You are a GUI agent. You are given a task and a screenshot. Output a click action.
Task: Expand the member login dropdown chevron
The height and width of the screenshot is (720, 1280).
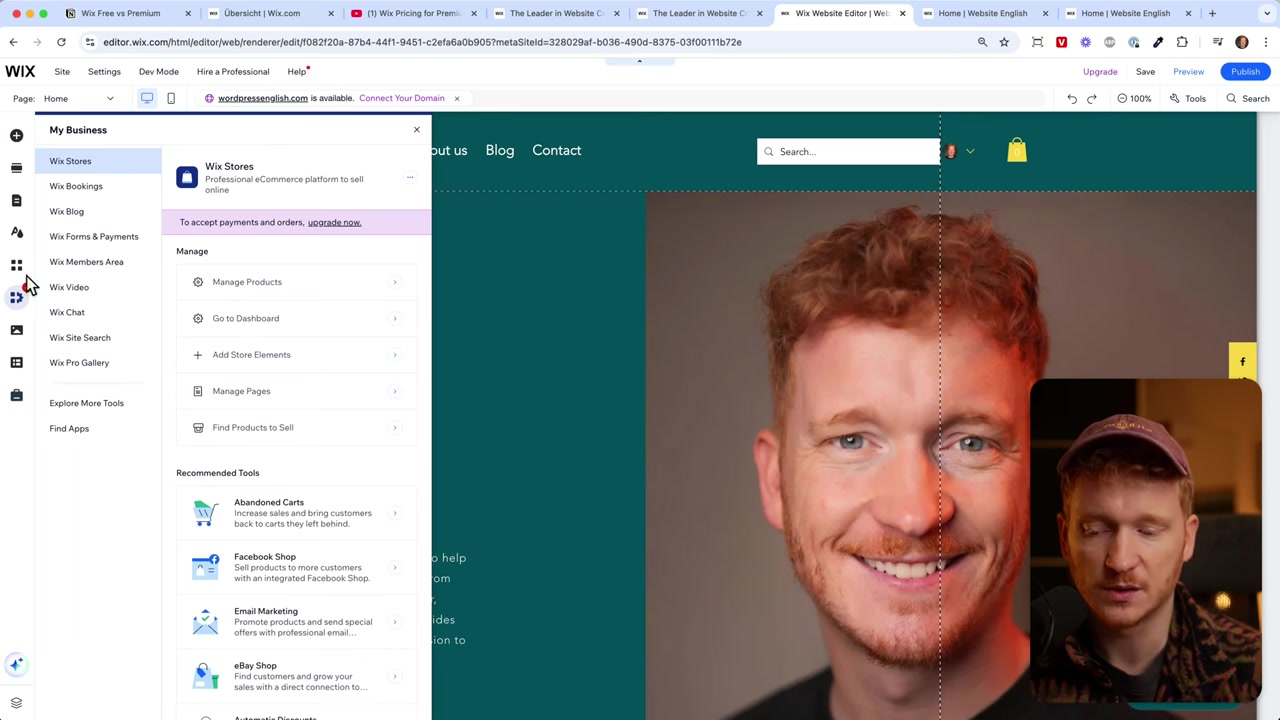click(970, 152)
